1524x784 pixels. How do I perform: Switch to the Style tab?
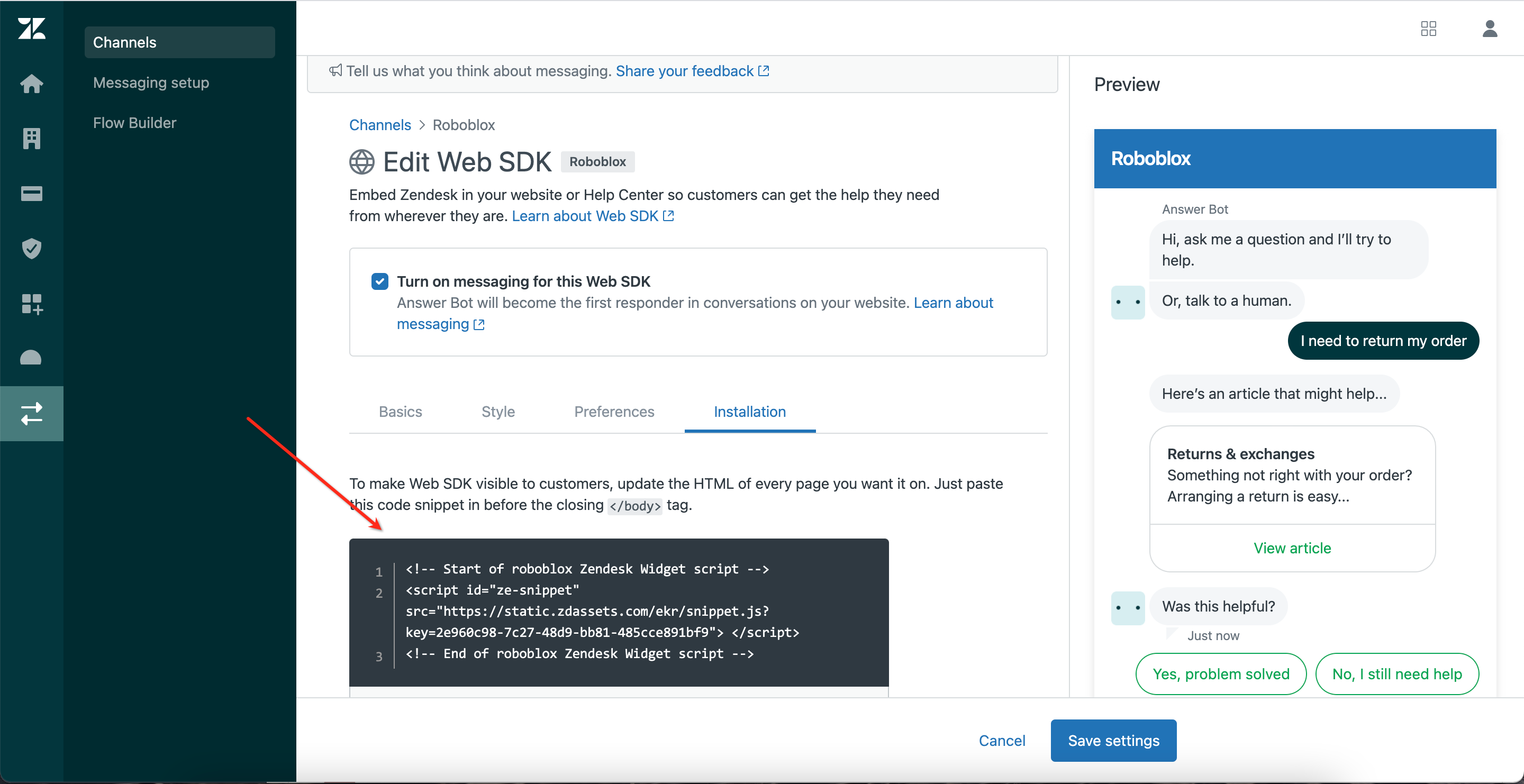497,412
